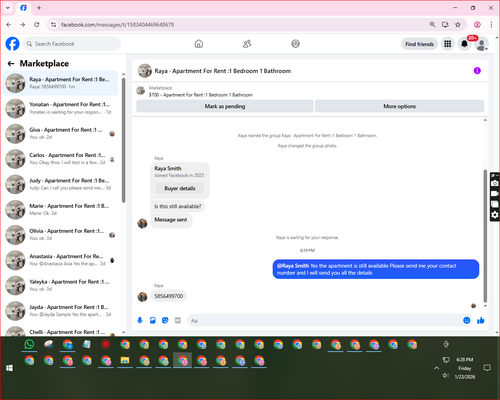Click the video recorder icon on the side toolbar

point(495,193)
